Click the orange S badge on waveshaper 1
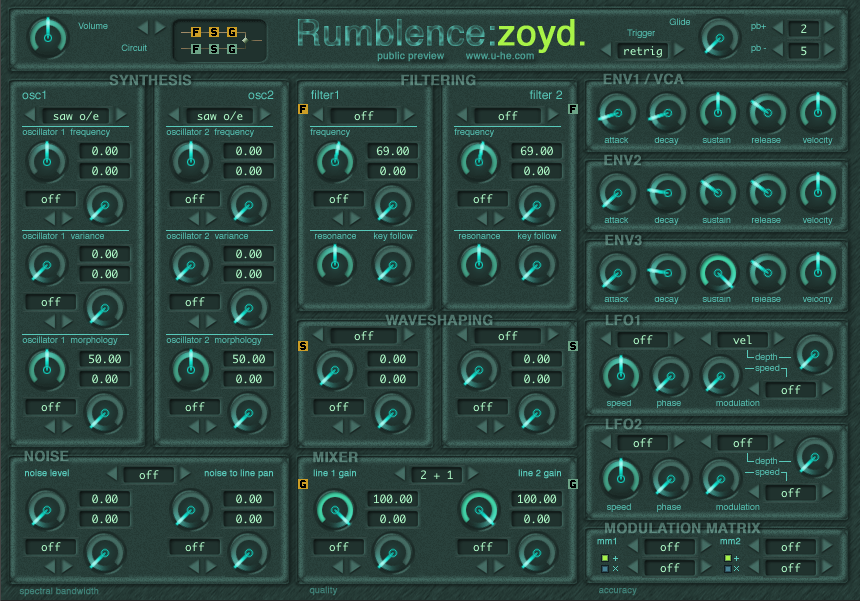Screen dimensions: 860x601 pos(303,346)
